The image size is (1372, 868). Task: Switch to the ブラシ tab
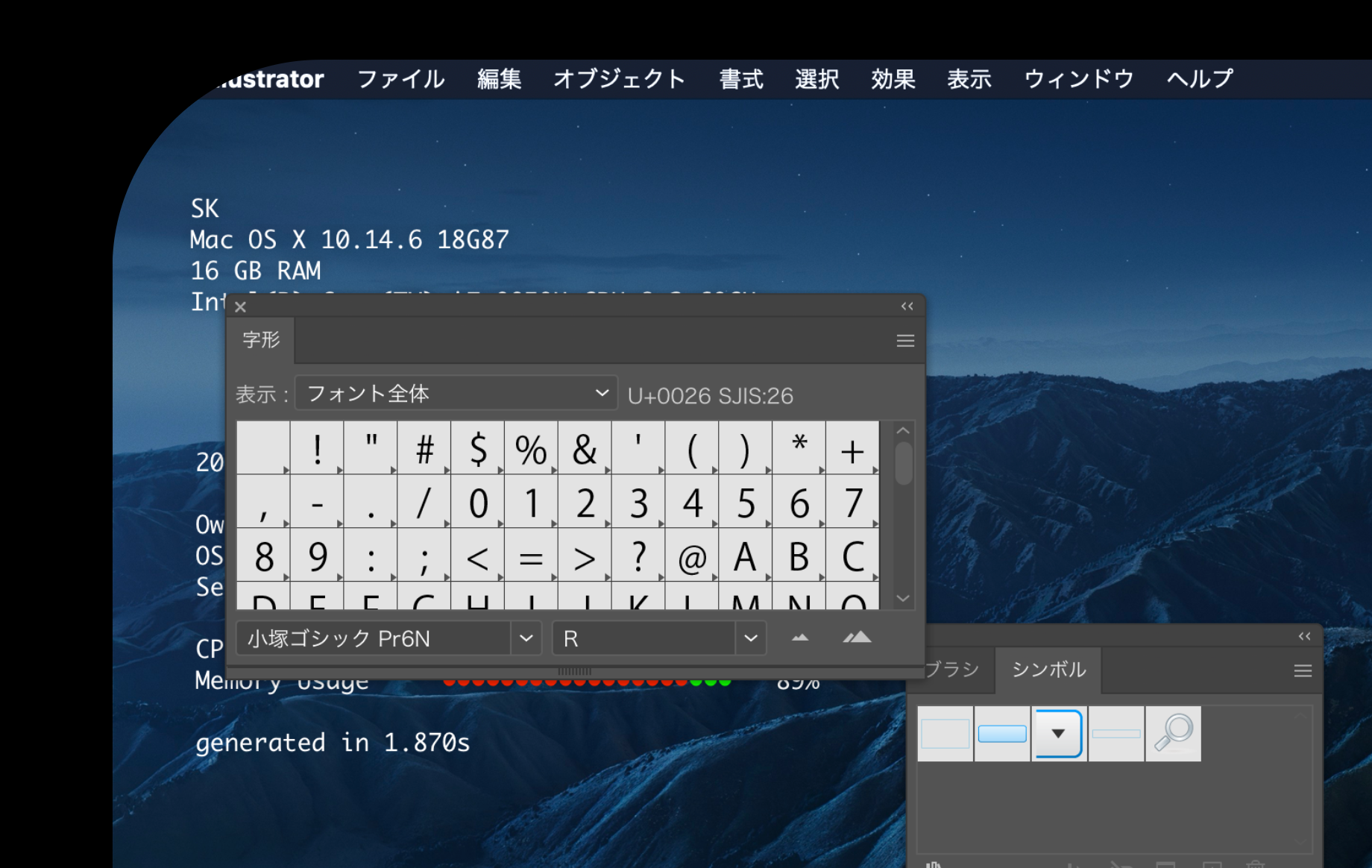click(951, 670)
